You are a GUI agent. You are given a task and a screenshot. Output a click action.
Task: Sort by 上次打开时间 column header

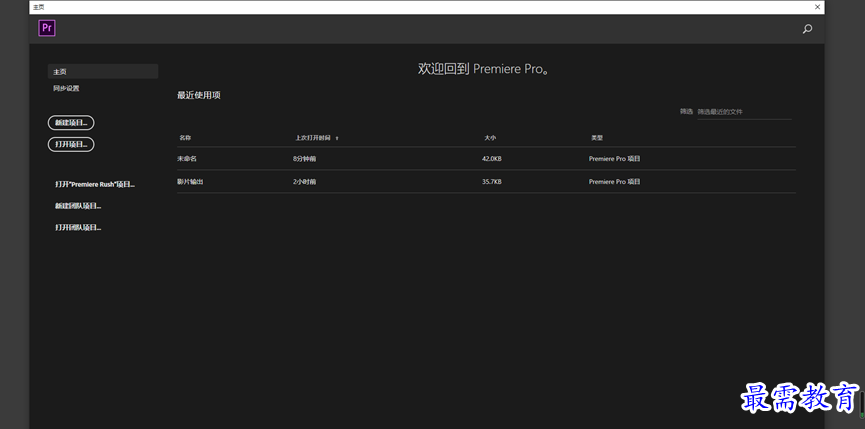(313, 138)
